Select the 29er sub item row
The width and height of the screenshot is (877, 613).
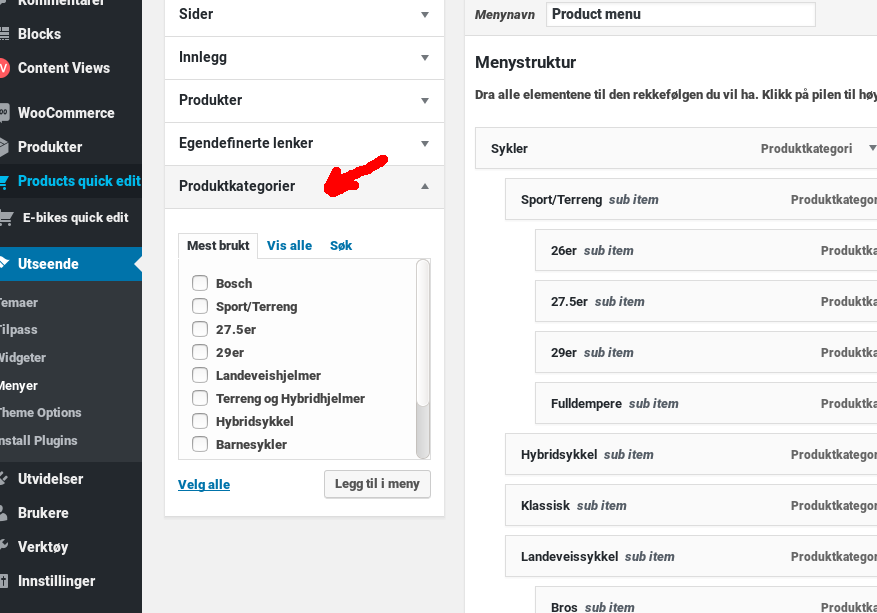(706, 352)
